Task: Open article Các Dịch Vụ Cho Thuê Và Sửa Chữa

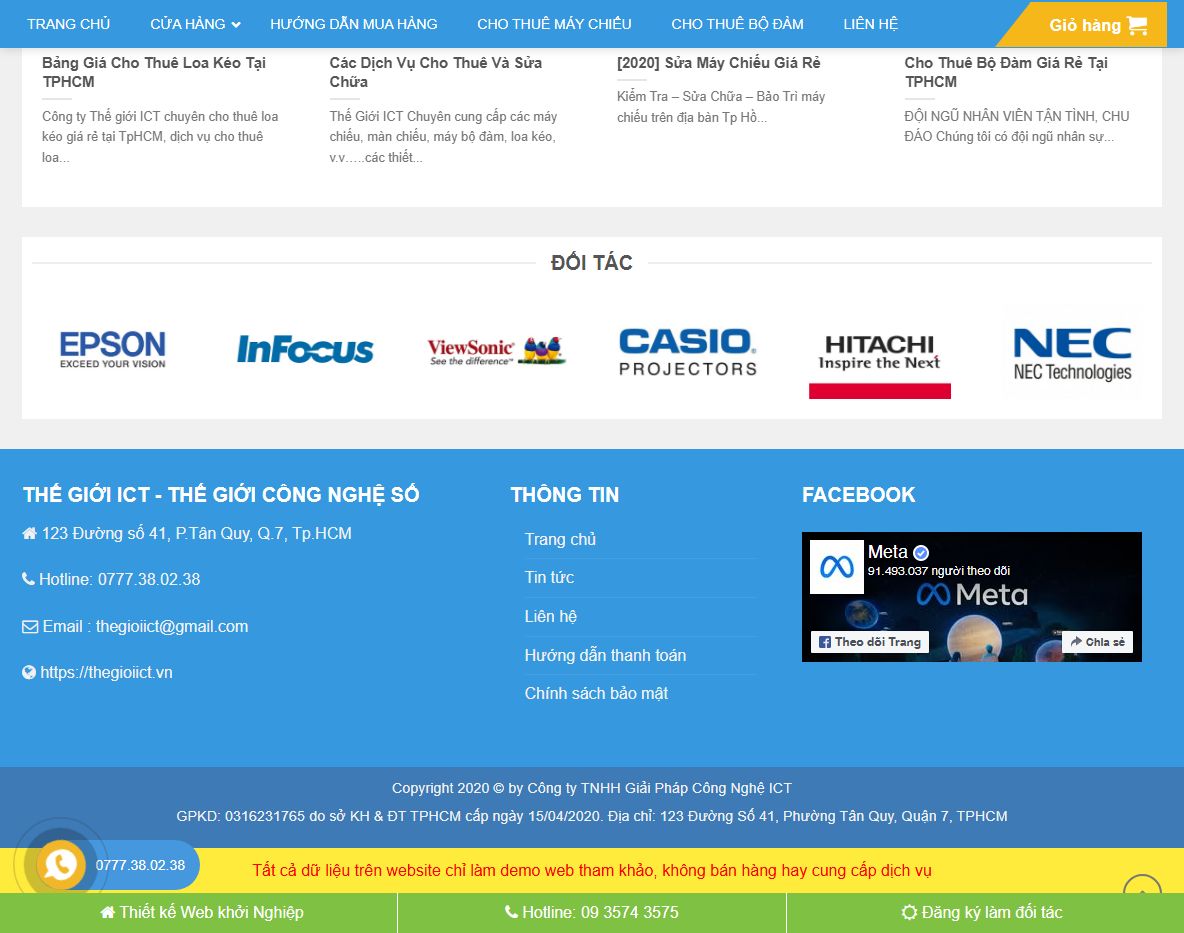Action: tap(436, 72)
